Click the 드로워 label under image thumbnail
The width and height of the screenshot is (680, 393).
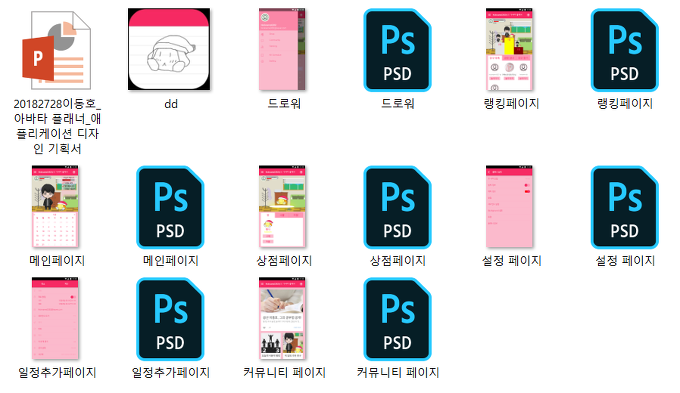pos(284,103)
